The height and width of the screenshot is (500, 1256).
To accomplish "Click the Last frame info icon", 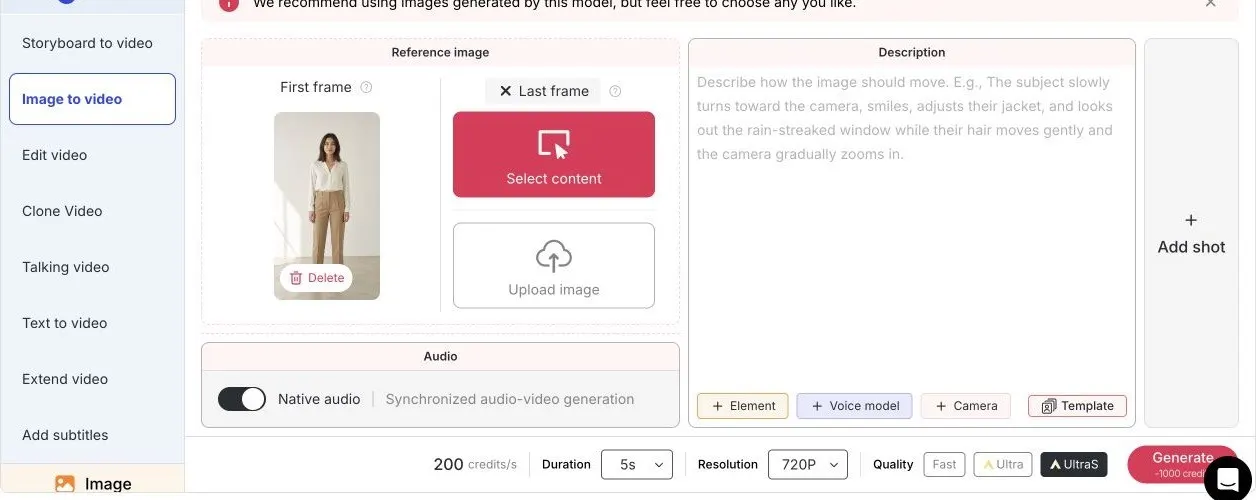I will click(x=615, y=91).
